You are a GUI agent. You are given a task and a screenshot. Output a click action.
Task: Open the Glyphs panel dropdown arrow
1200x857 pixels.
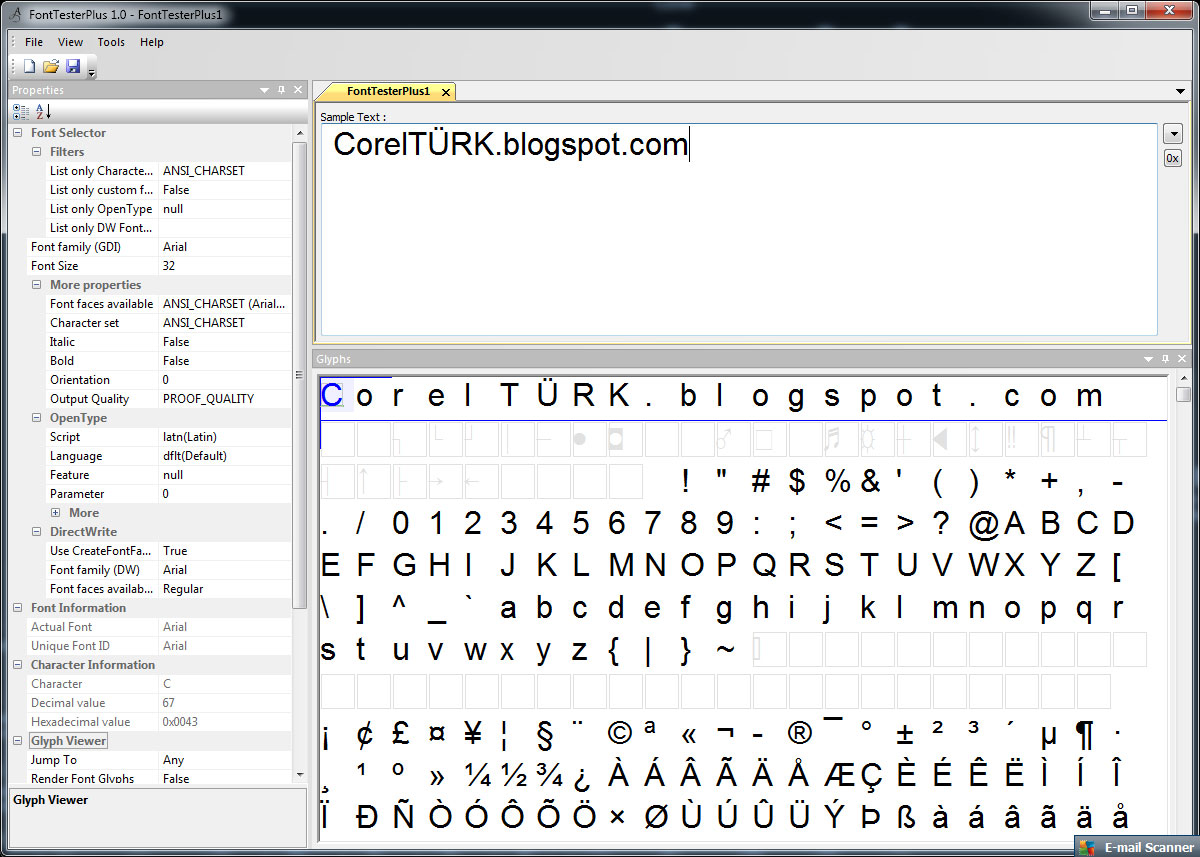(x=1149, y=359)
